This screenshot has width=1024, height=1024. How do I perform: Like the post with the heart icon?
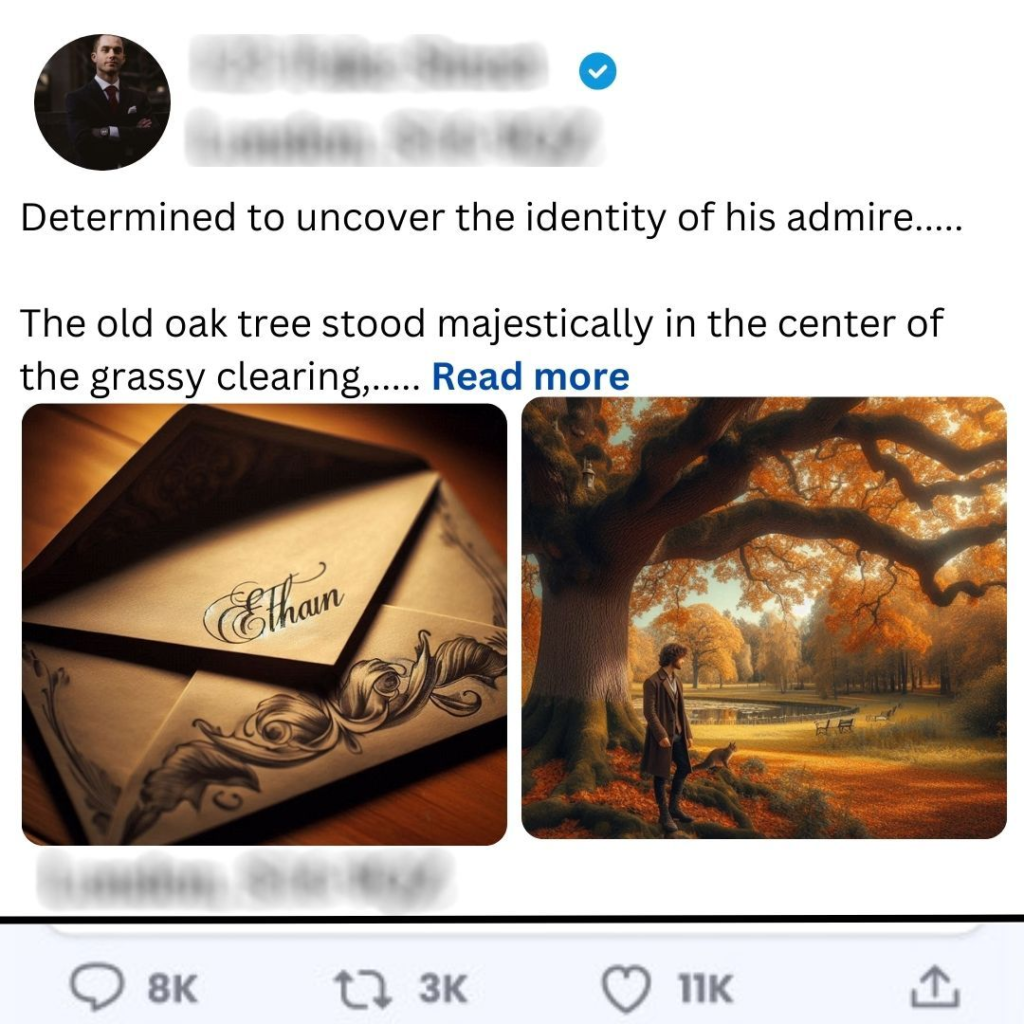tap(626, 989)
